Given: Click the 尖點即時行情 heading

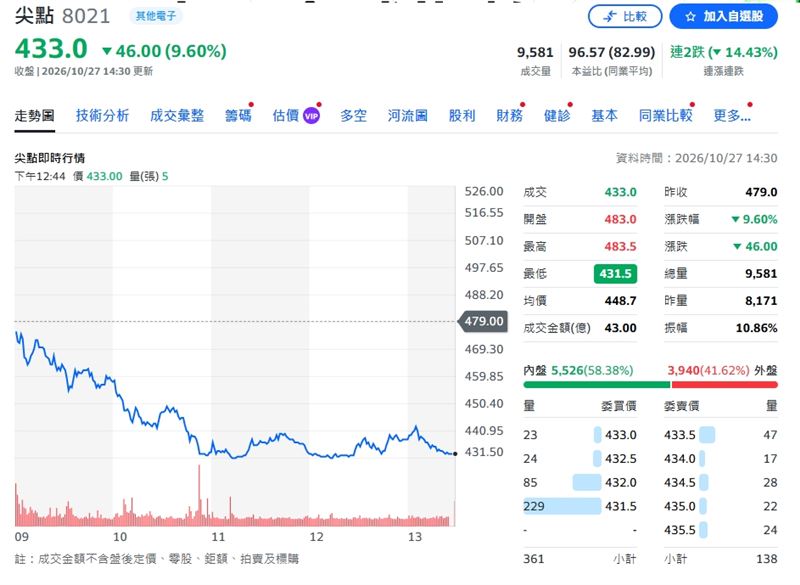Looking at the screenshot, I should (49, 158).
